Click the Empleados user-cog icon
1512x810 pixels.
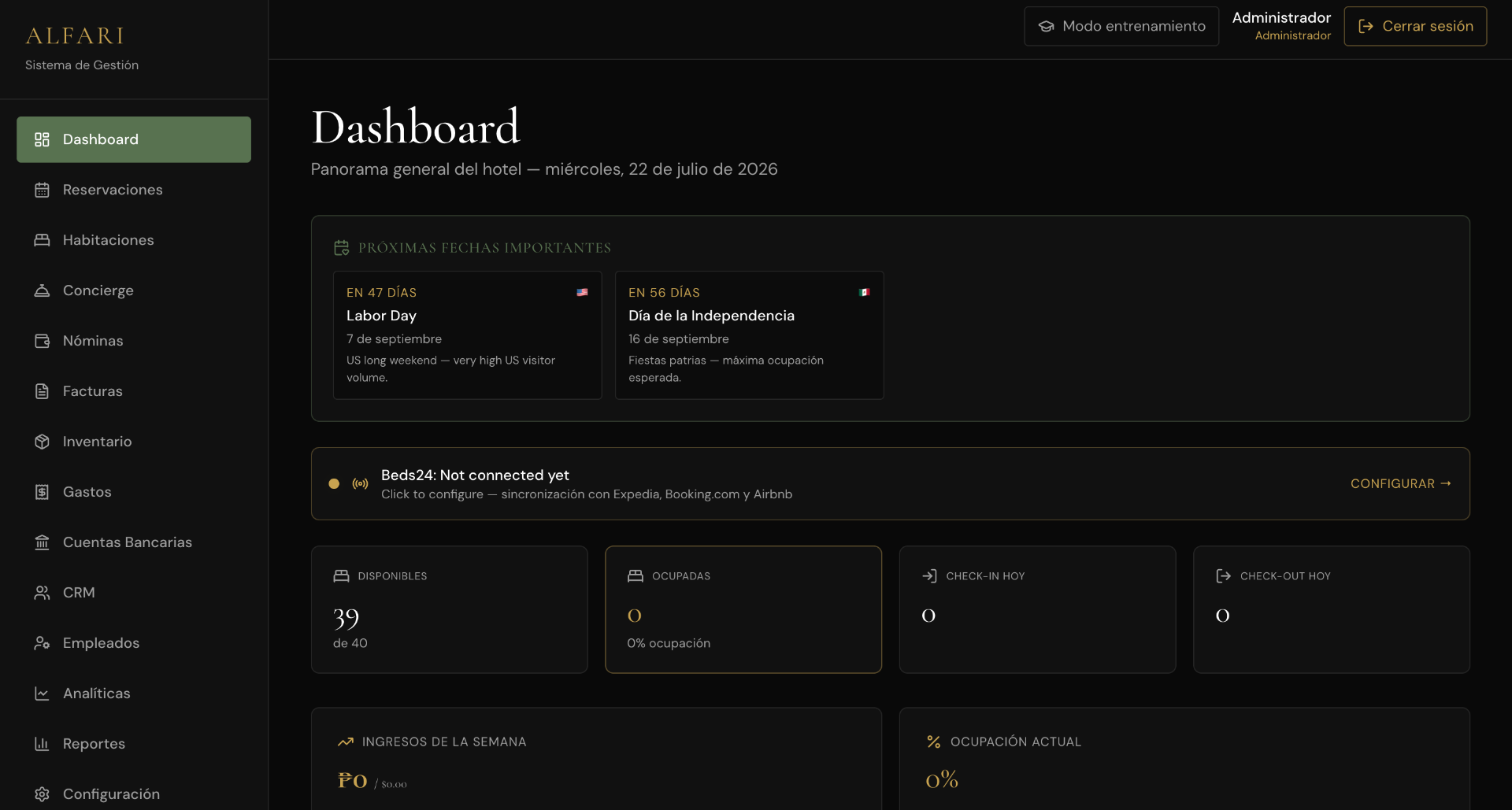tap(42, 643)
